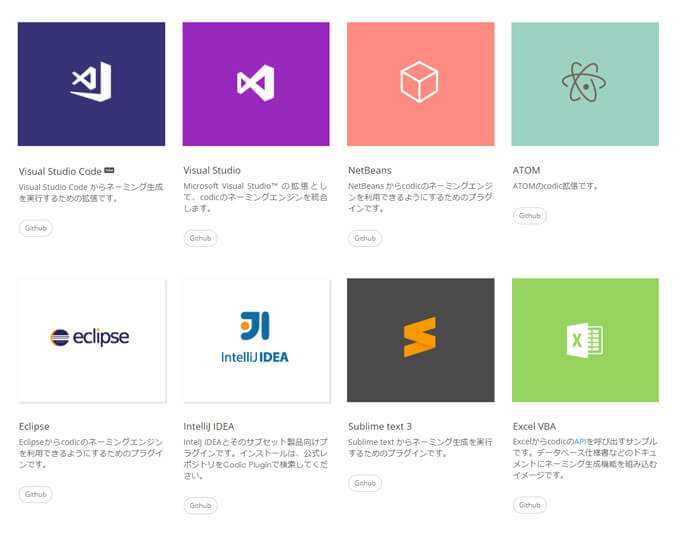
Task: Click the Microsoft Visual Studio description paragraph
Action: click(x=255, y=197)
